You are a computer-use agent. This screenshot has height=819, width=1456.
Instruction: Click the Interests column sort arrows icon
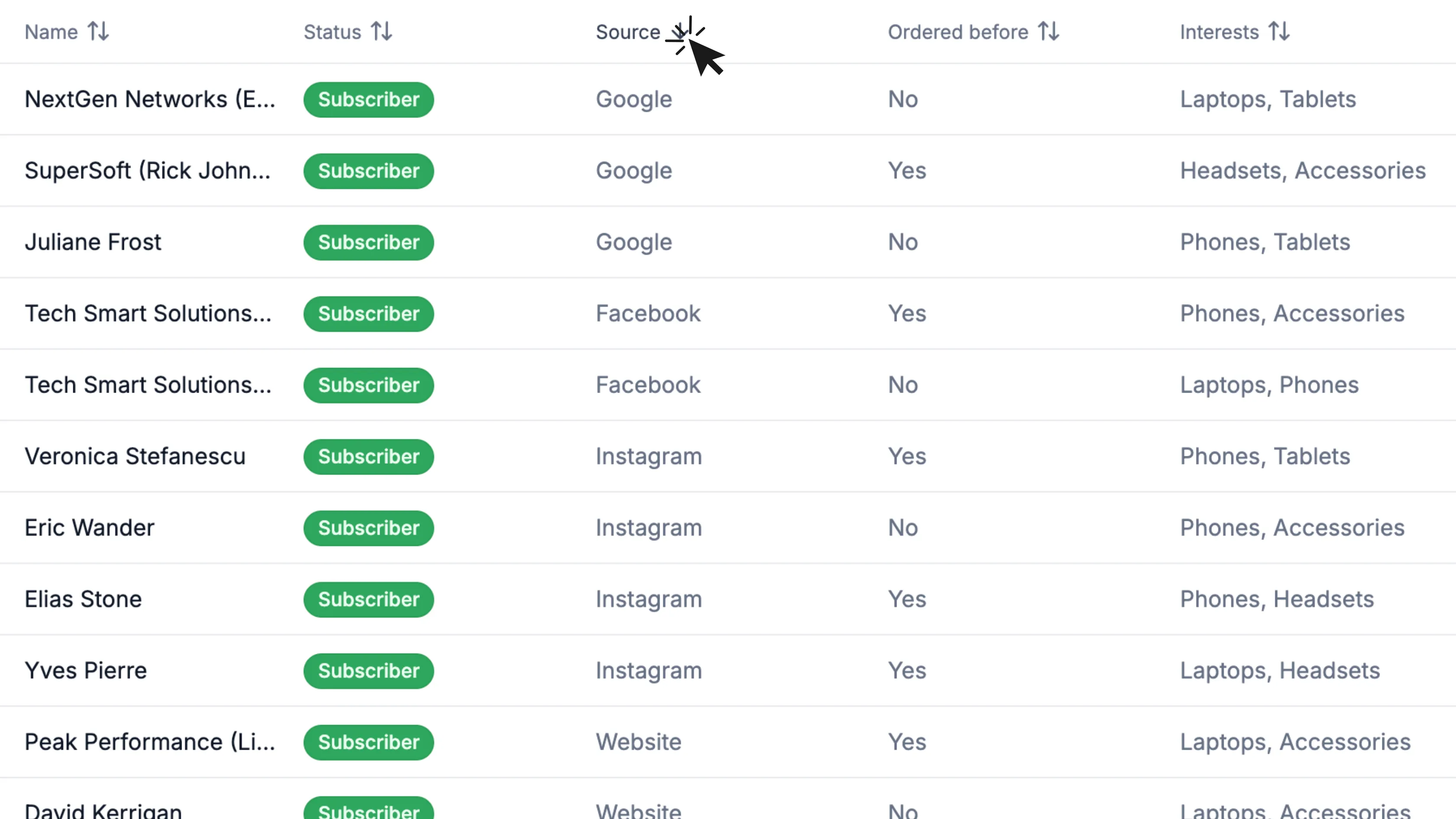1279,32
